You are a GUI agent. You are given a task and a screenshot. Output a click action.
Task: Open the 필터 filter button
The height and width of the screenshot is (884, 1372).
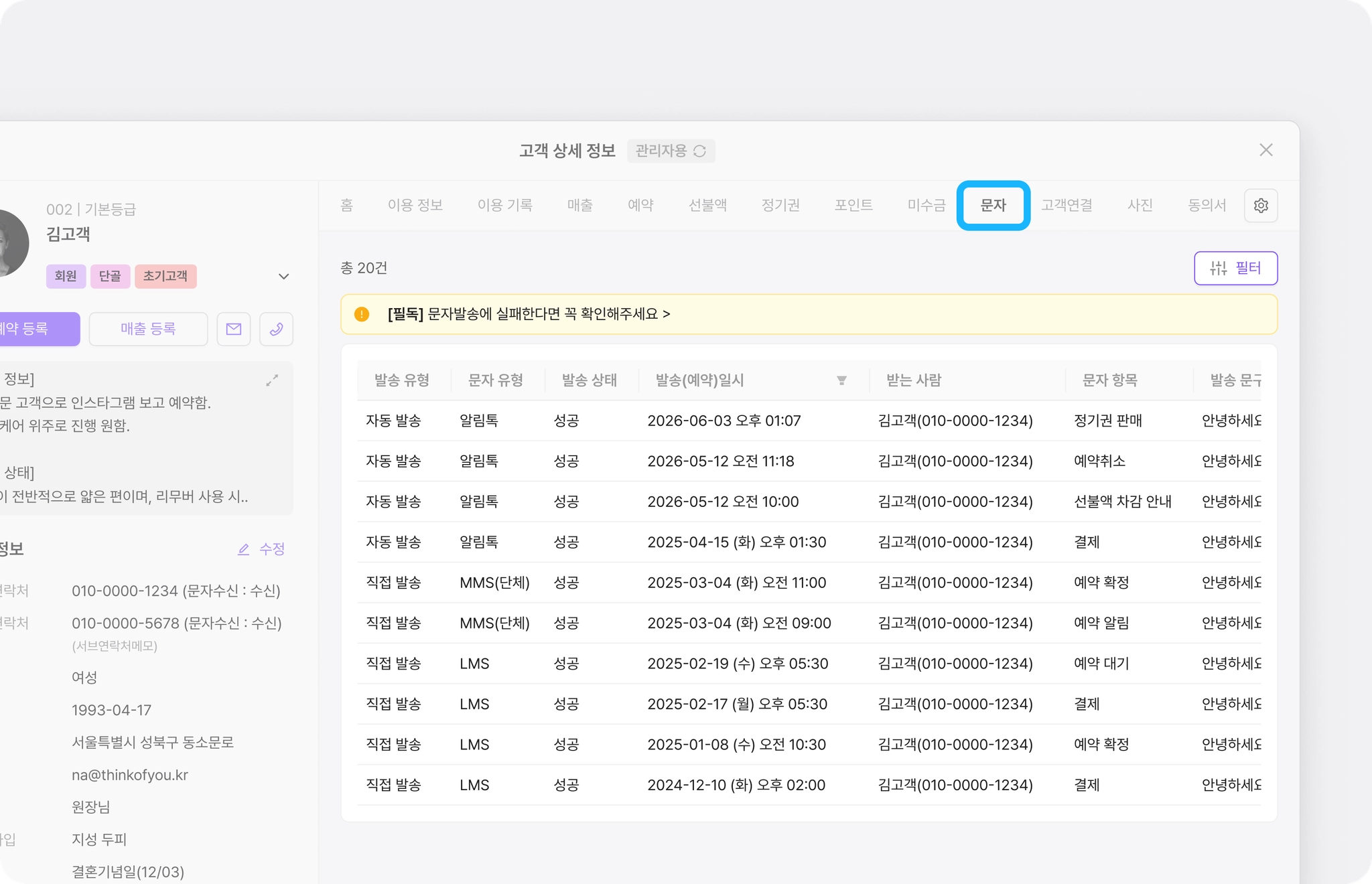pos(1235,268)
